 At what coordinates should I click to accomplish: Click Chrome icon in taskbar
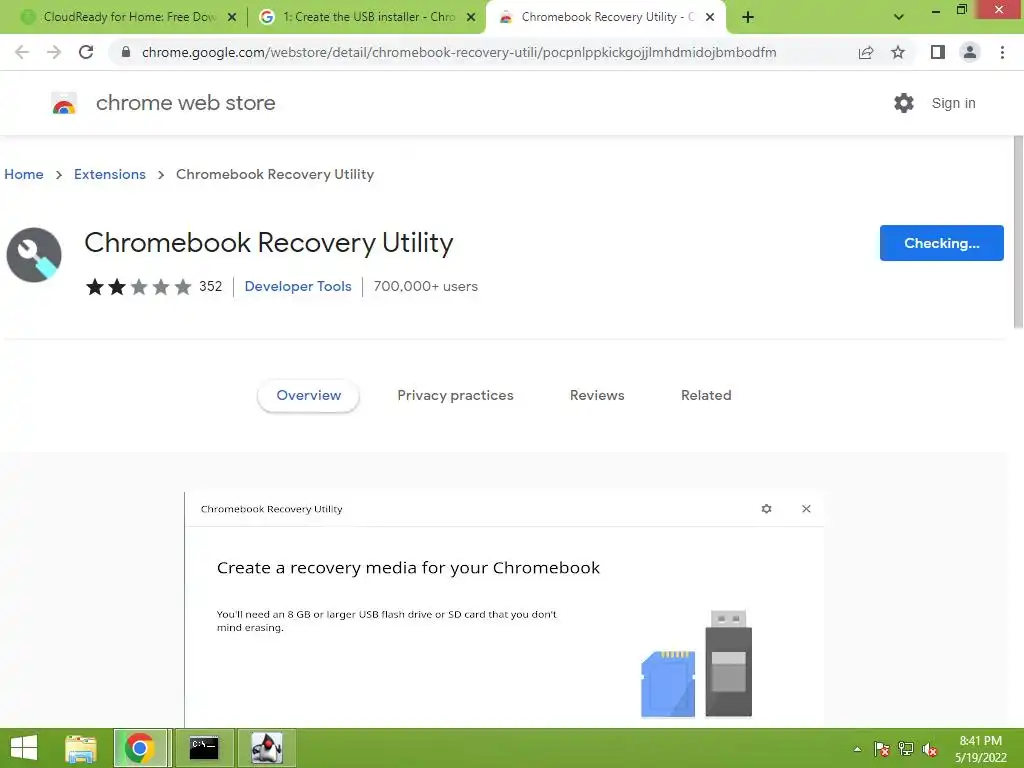(140, 748)
